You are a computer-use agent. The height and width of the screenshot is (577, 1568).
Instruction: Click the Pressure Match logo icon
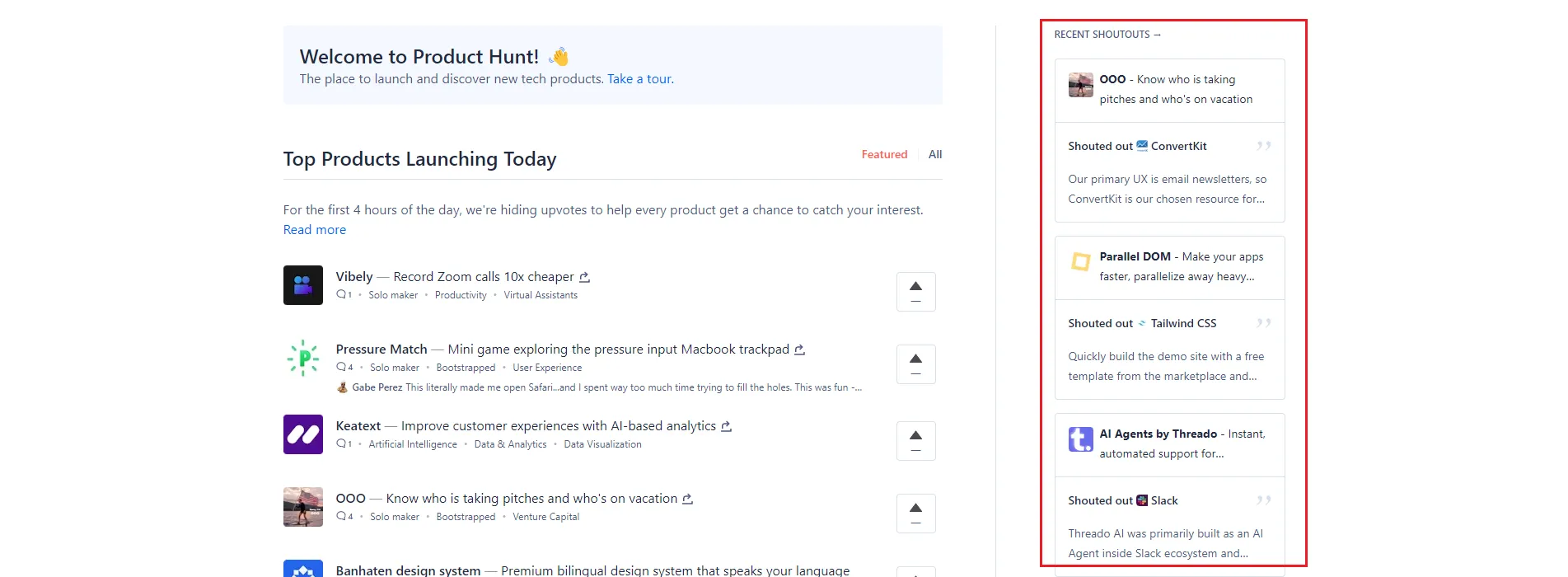302,358
